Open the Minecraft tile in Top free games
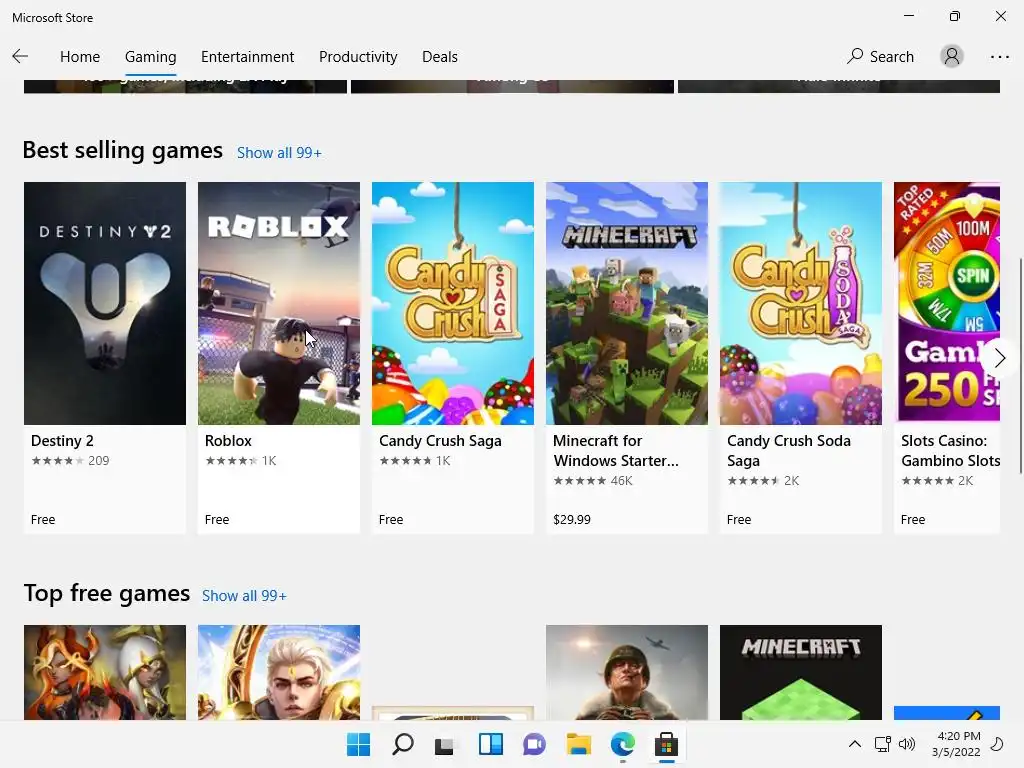Screen dimensions: 1024x768 tap(801, 672)
